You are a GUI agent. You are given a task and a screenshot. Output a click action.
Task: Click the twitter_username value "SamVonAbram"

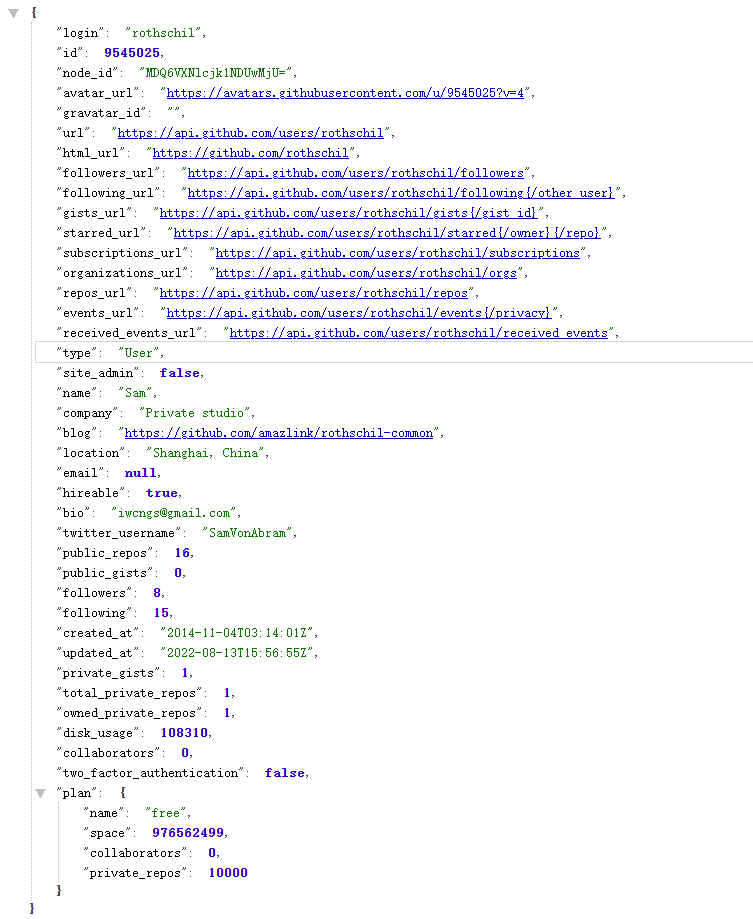click(247, 533)
